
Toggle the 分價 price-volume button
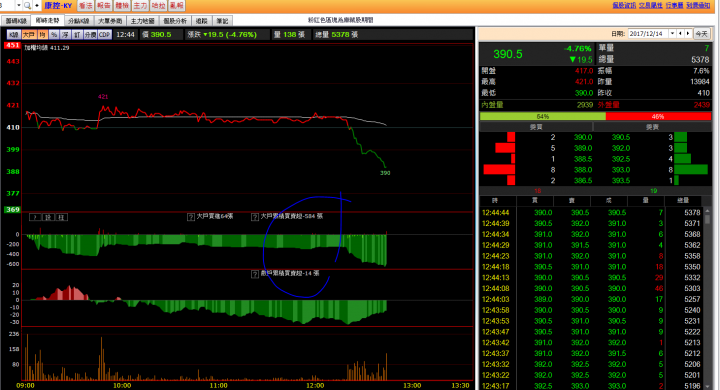[x=90, y=34]
